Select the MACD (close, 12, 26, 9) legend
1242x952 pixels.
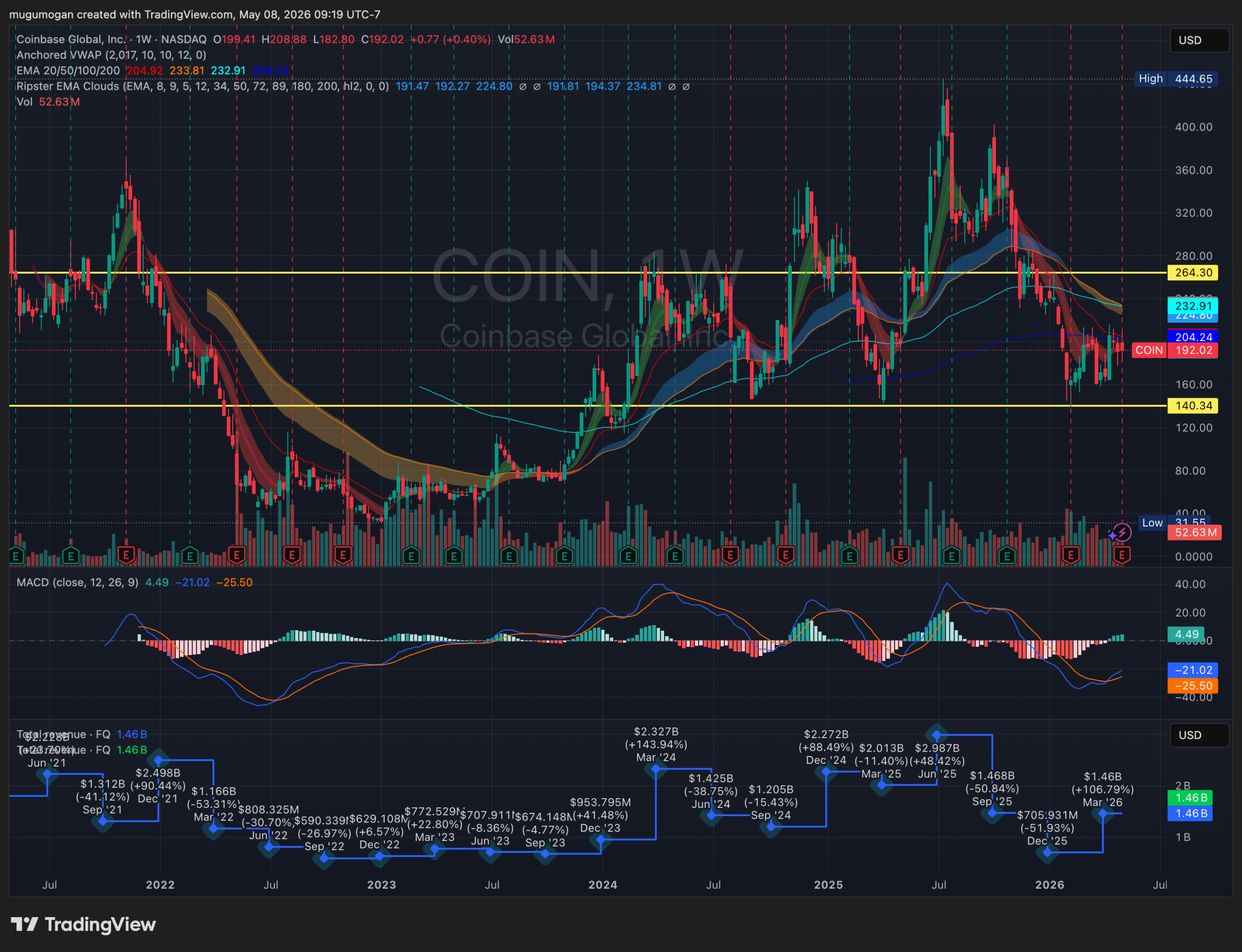point(77,582)
